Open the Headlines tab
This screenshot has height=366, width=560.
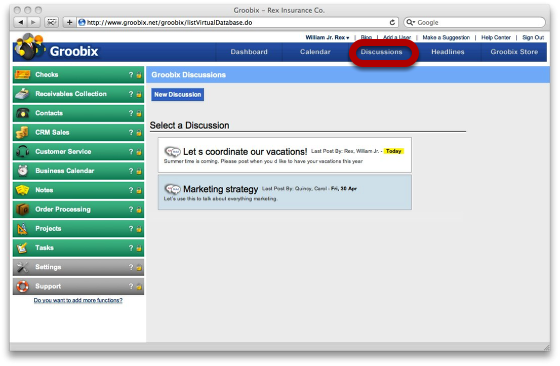pos(448,52)
